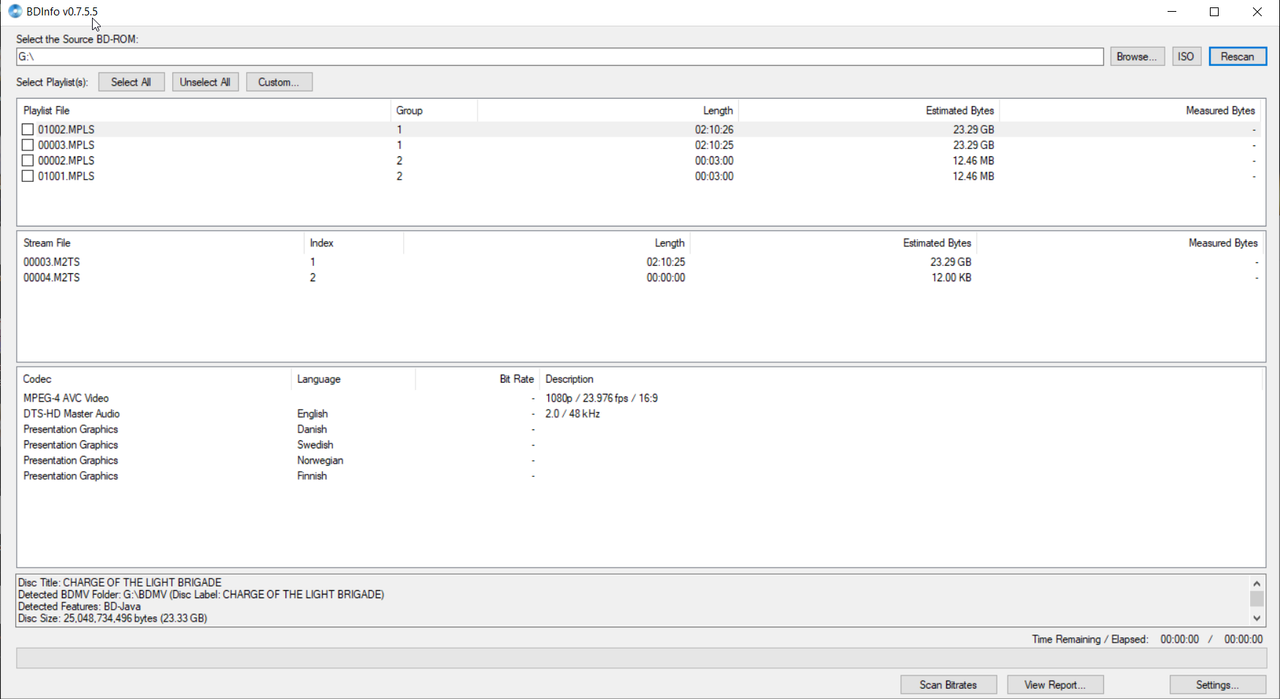The height and width of the screenshot is (699, 1280).
Task: Start Scan Bitrates
Action: [x=948, y=685]
